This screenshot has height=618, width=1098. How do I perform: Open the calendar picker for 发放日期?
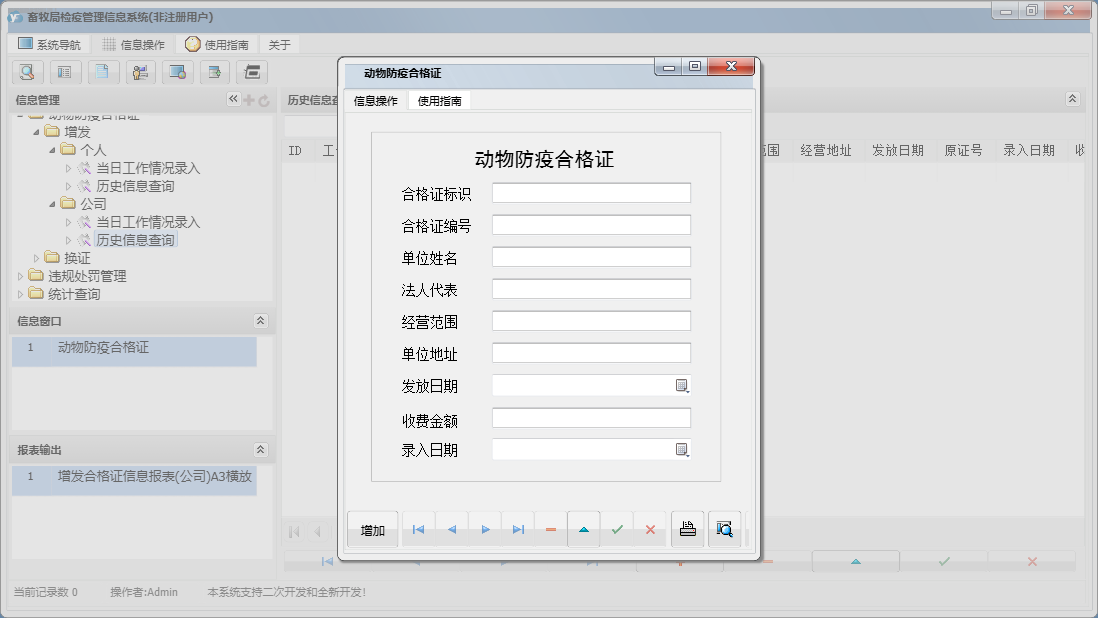click(682, 384)
